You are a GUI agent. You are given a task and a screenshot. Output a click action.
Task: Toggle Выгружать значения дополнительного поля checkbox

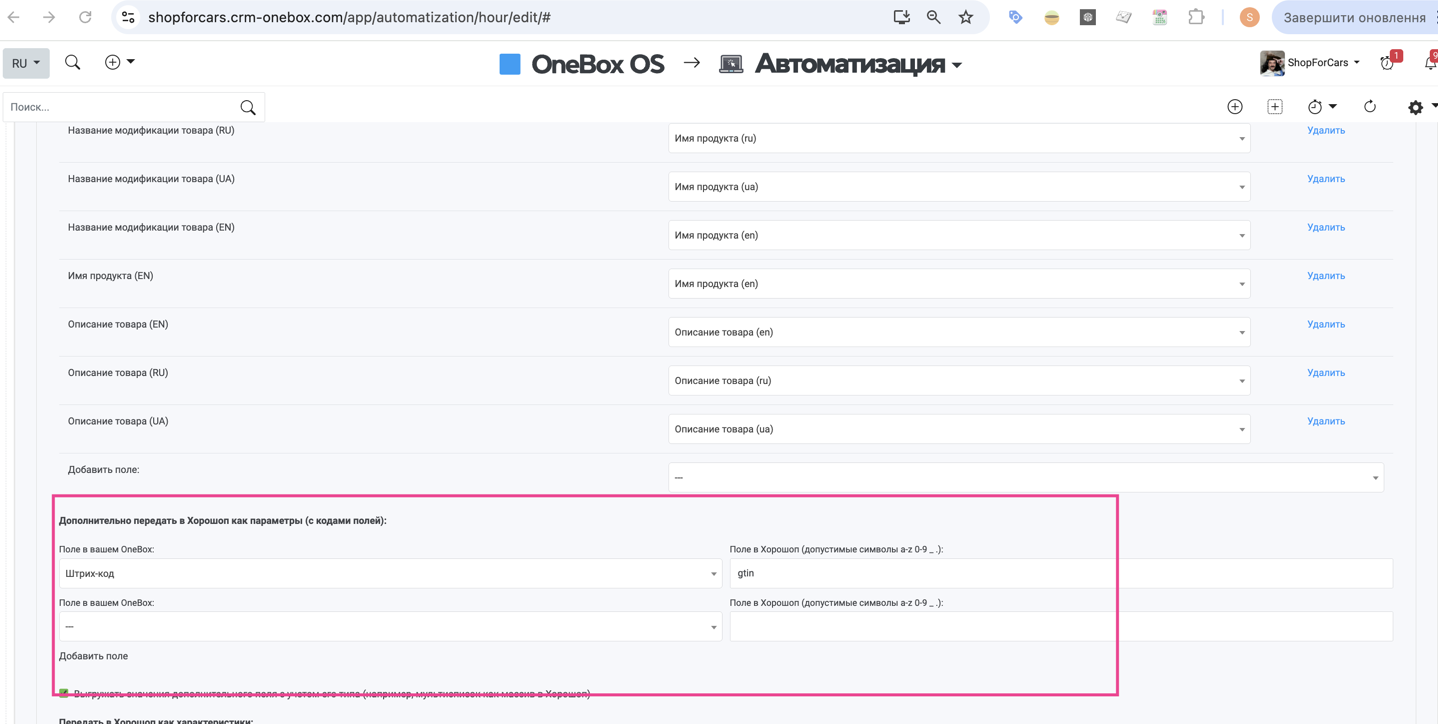64,693
